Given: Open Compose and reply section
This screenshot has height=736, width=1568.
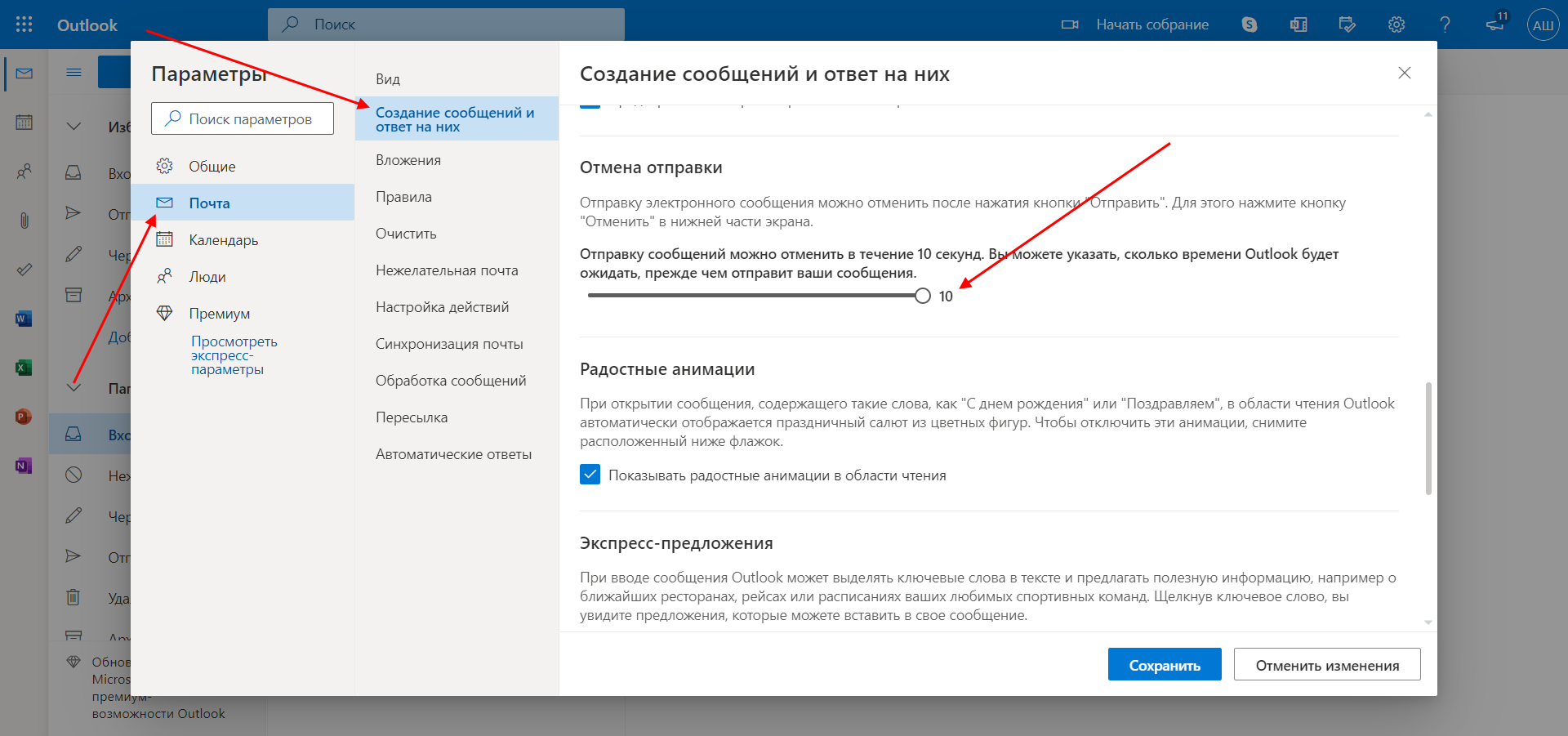Looking at the screenshot, I should (457, 119).
